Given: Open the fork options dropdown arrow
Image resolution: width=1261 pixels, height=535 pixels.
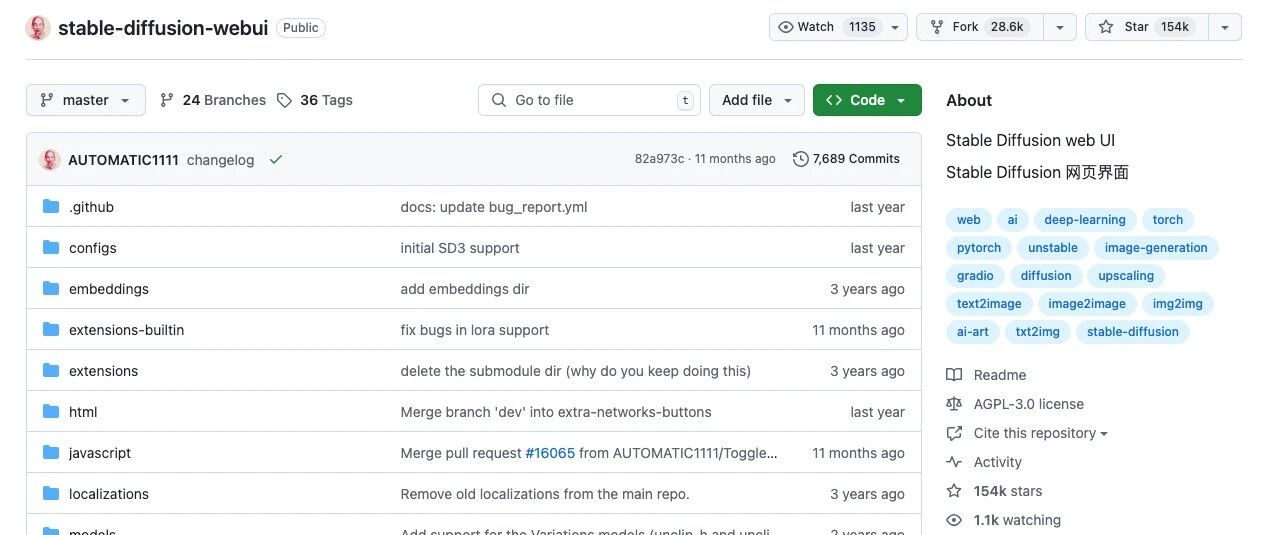Looking at the screenshot, I should pos(1060,27).
